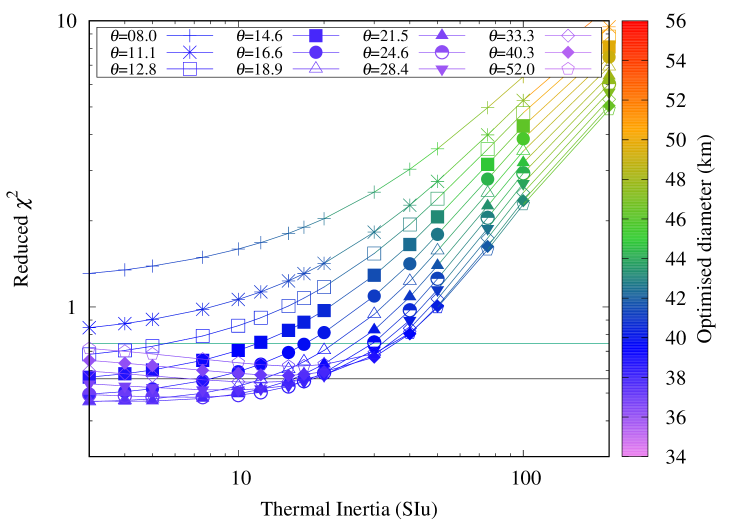
Task: Select the θ=18.9 legend label
Action: tap(259, 70)
